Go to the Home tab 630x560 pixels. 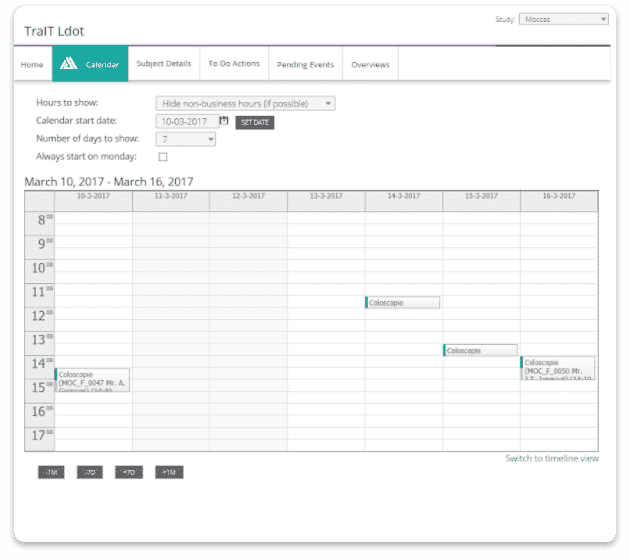(32, 65)
